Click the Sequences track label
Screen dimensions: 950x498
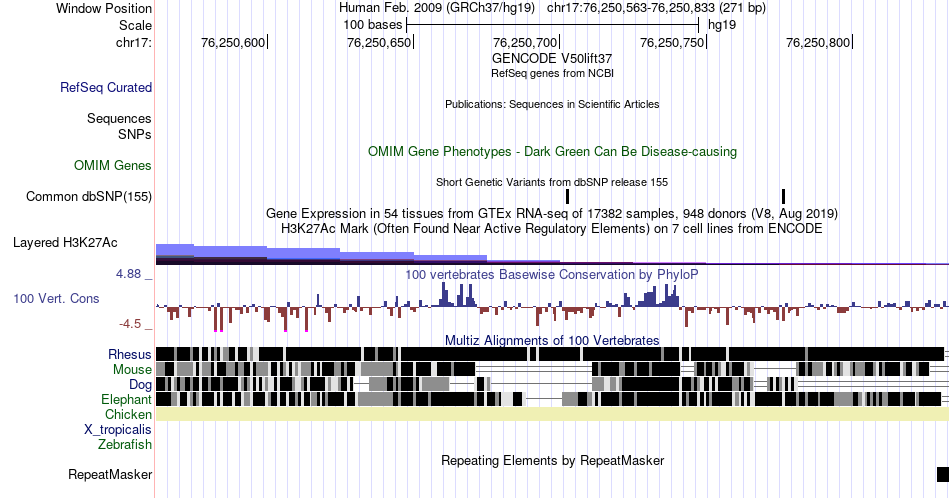119,118
